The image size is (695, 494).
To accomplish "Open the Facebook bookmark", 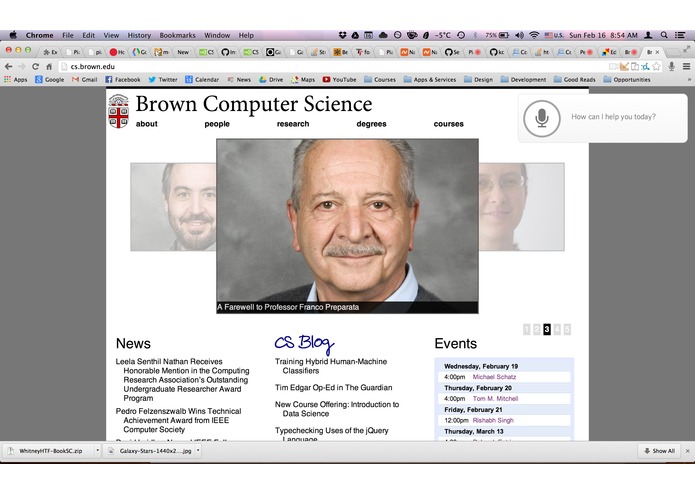I will pos(123,80).
